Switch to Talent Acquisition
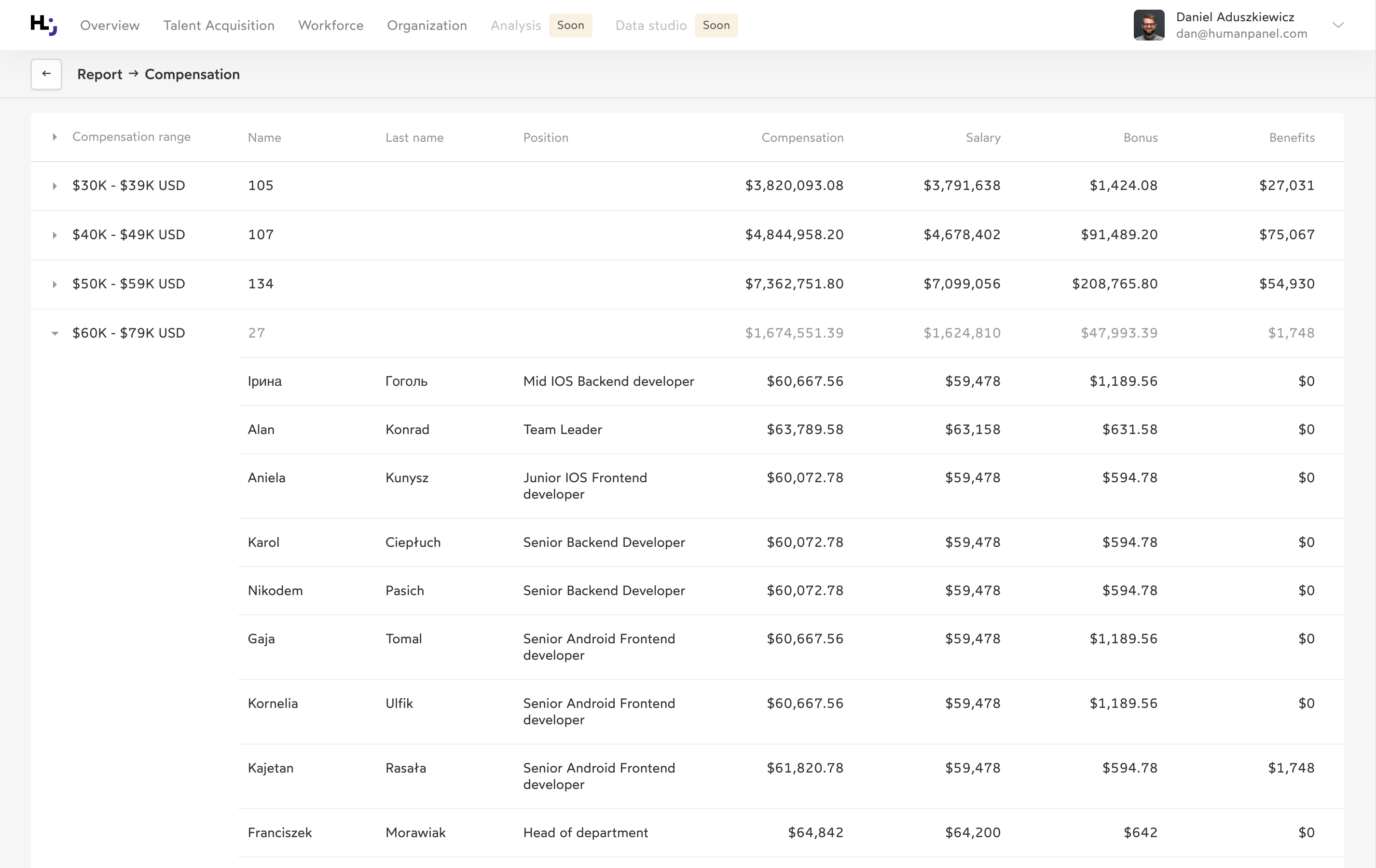 tap(218, 25)
